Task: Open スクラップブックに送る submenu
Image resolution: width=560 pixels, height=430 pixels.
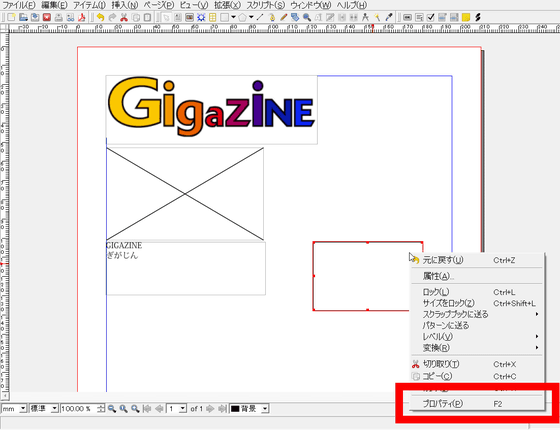Action: 477,314
